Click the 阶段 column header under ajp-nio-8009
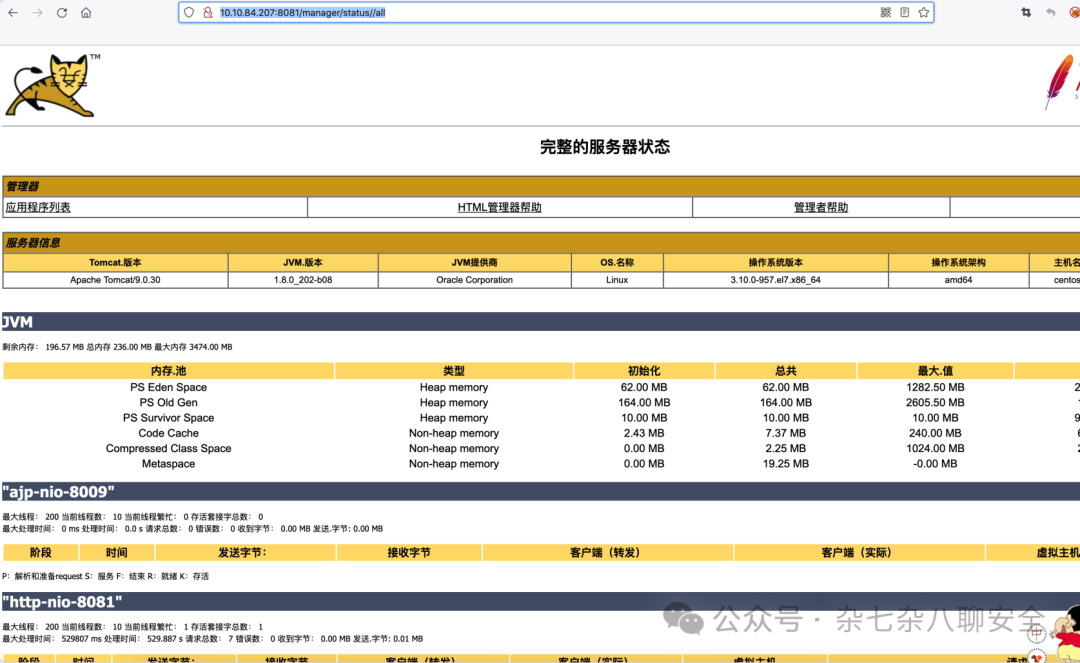 (x=41, y=552)
